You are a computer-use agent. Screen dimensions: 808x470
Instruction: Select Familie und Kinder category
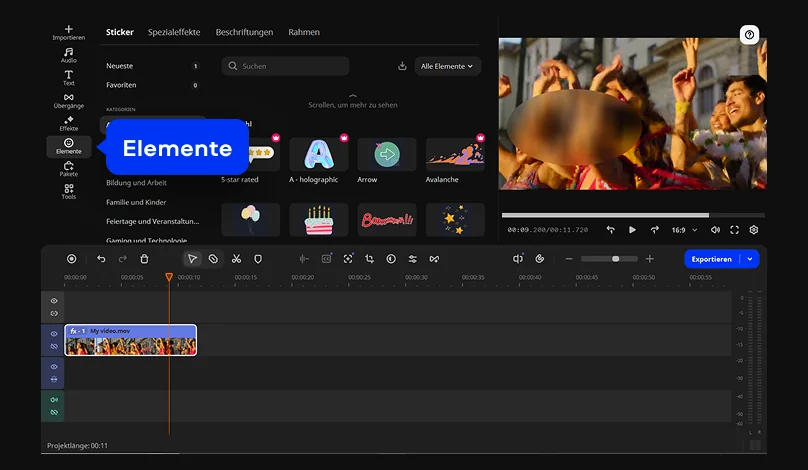tap(136, 202)
